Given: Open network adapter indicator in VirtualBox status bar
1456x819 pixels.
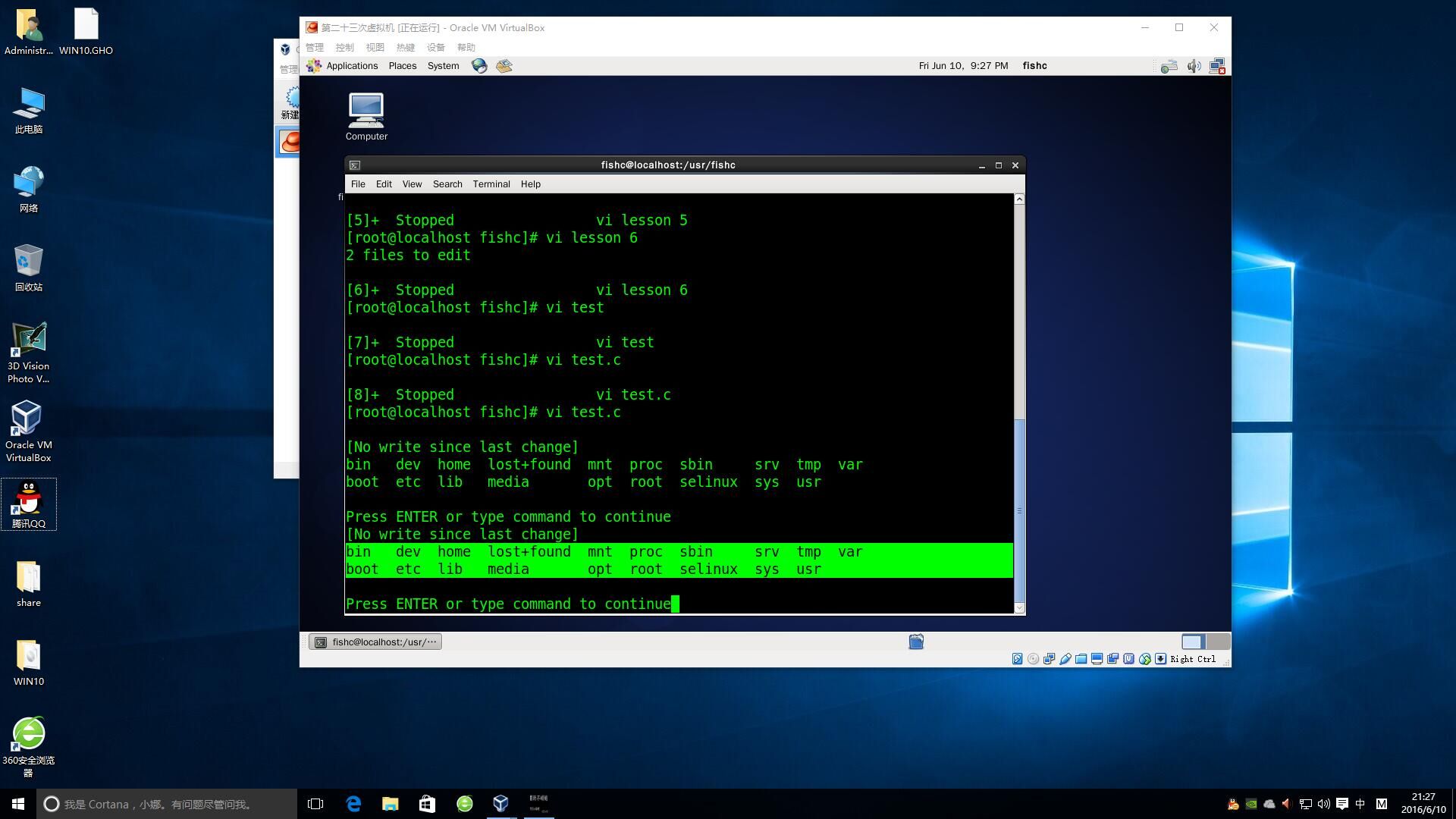Looking at the screenshot, I should pos(1049,659).
